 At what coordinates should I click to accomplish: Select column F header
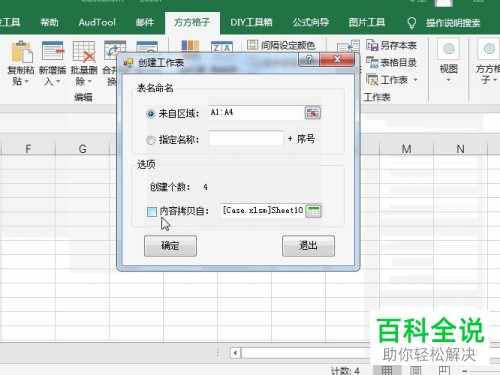click(28, 149)
